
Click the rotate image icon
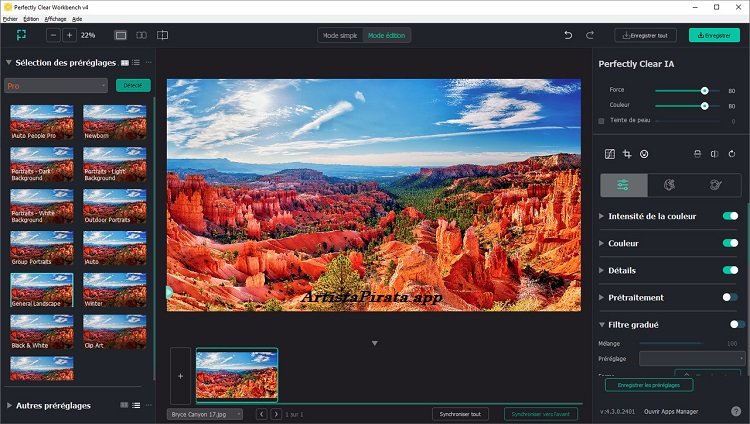tap(732, 154)
